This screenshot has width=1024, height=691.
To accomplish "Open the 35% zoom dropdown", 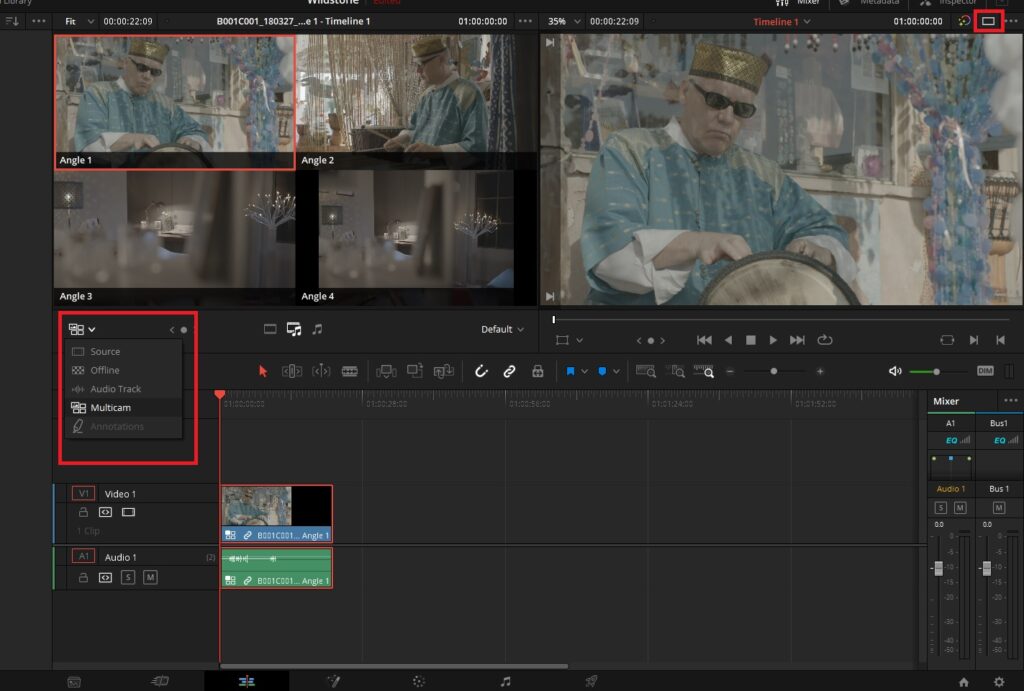I will 564,21.
